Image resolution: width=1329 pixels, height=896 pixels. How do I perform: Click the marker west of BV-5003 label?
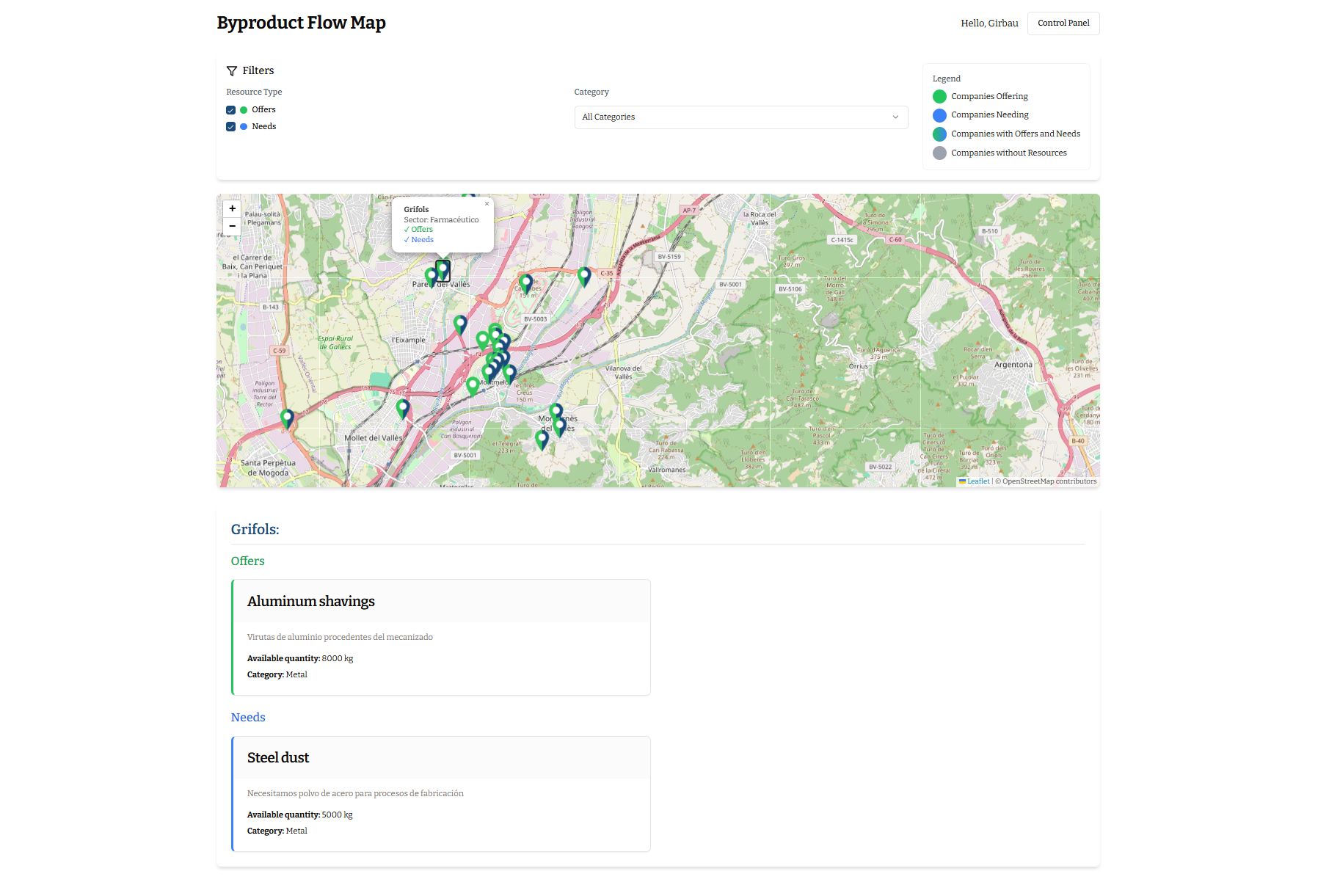coord(460,324)
